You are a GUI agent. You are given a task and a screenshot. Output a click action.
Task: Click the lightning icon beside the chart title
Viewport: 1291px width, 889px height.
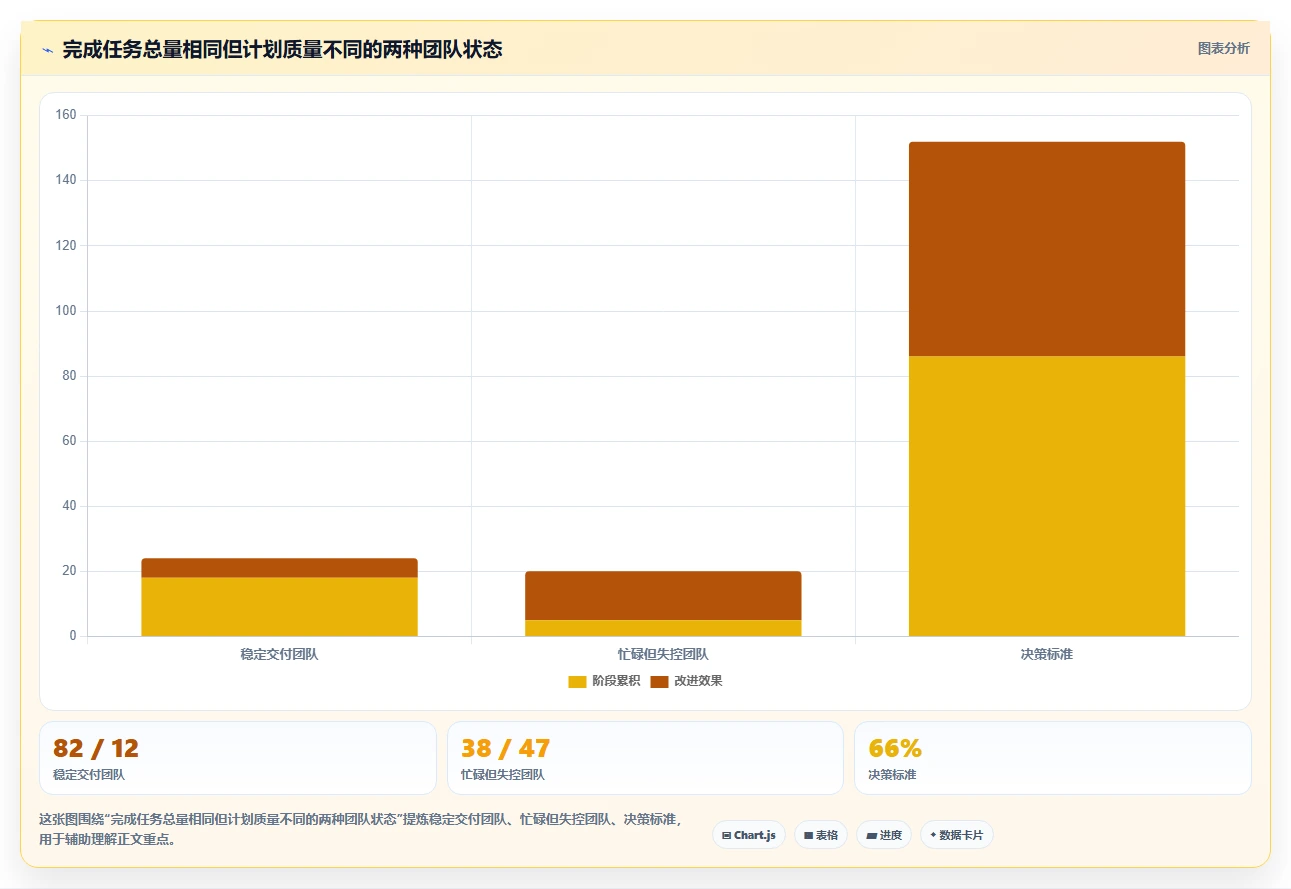pyautogui.click(x=48, y=50)
